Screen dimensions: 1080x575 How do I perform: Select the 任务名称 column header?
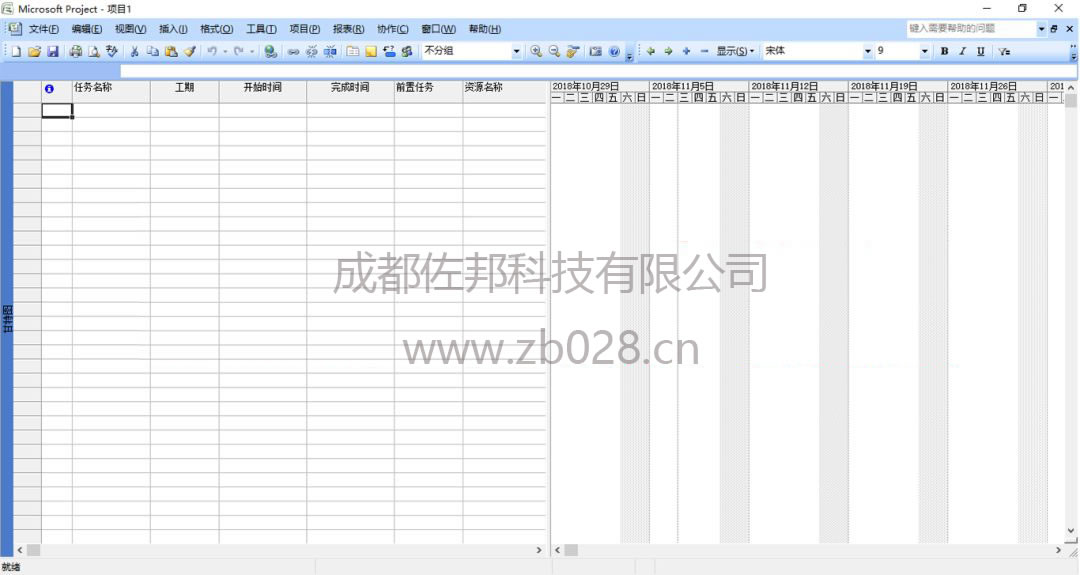pyautogui.click(x=111, y=92)
